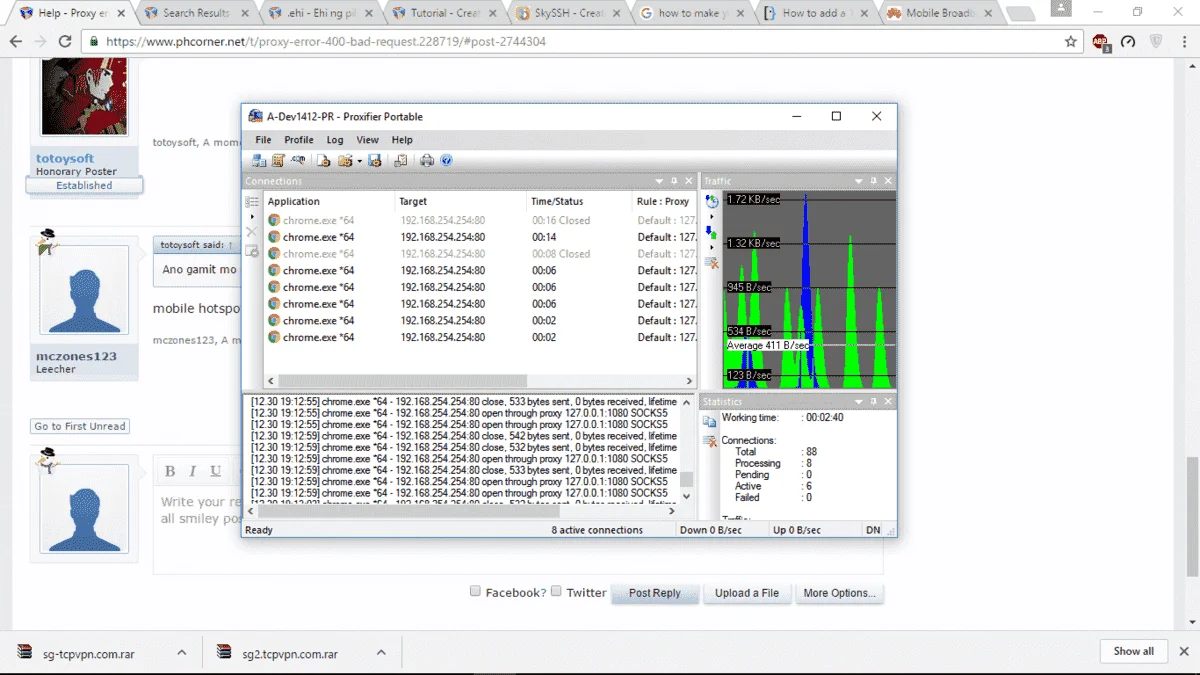The image size is (1200, 675).
Task: Click the Statistics working time icon
Action: point(710,421)
